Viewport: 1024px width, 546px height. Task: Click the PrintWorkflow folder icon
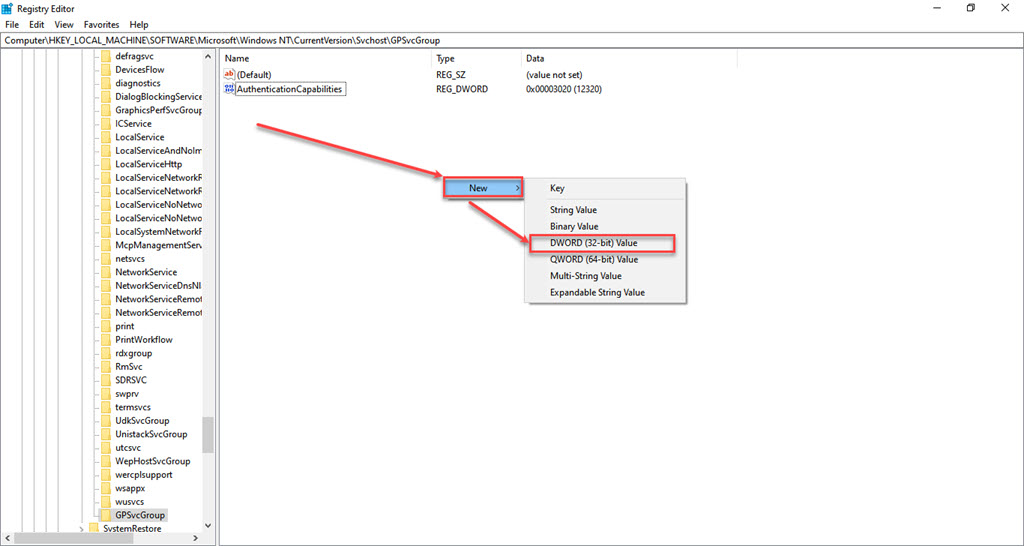coord(106,340)
